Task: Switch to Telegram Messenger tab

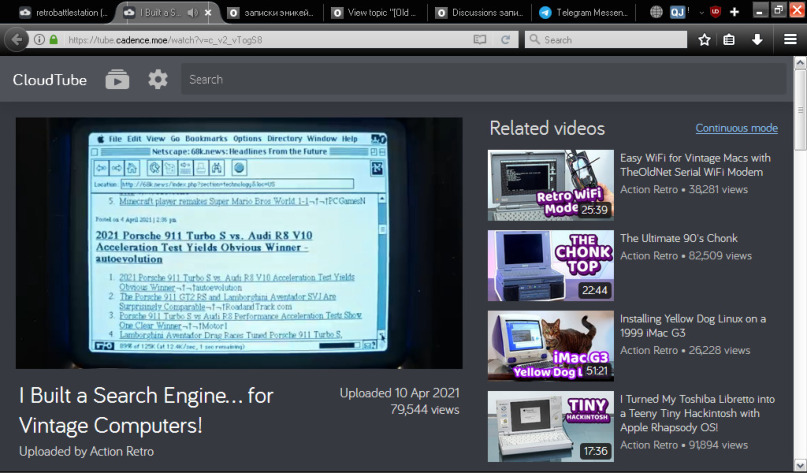Action: click(584, 13)
